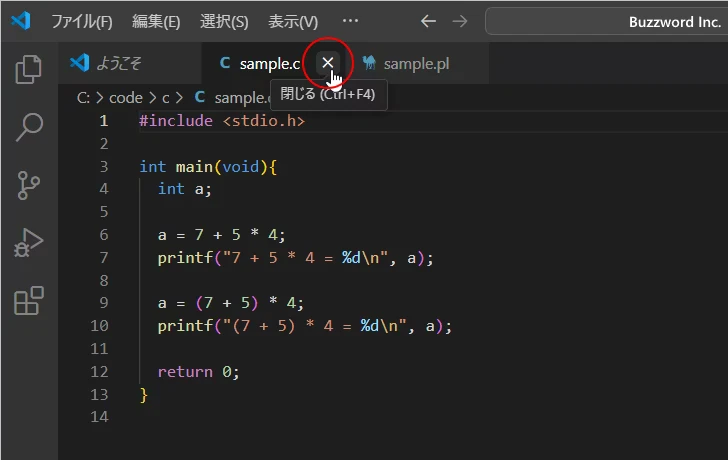Viewport: 728px width, 460px height.
Task: Click the sample.c breadcrumb file name
Action: [x=241, y=97]
